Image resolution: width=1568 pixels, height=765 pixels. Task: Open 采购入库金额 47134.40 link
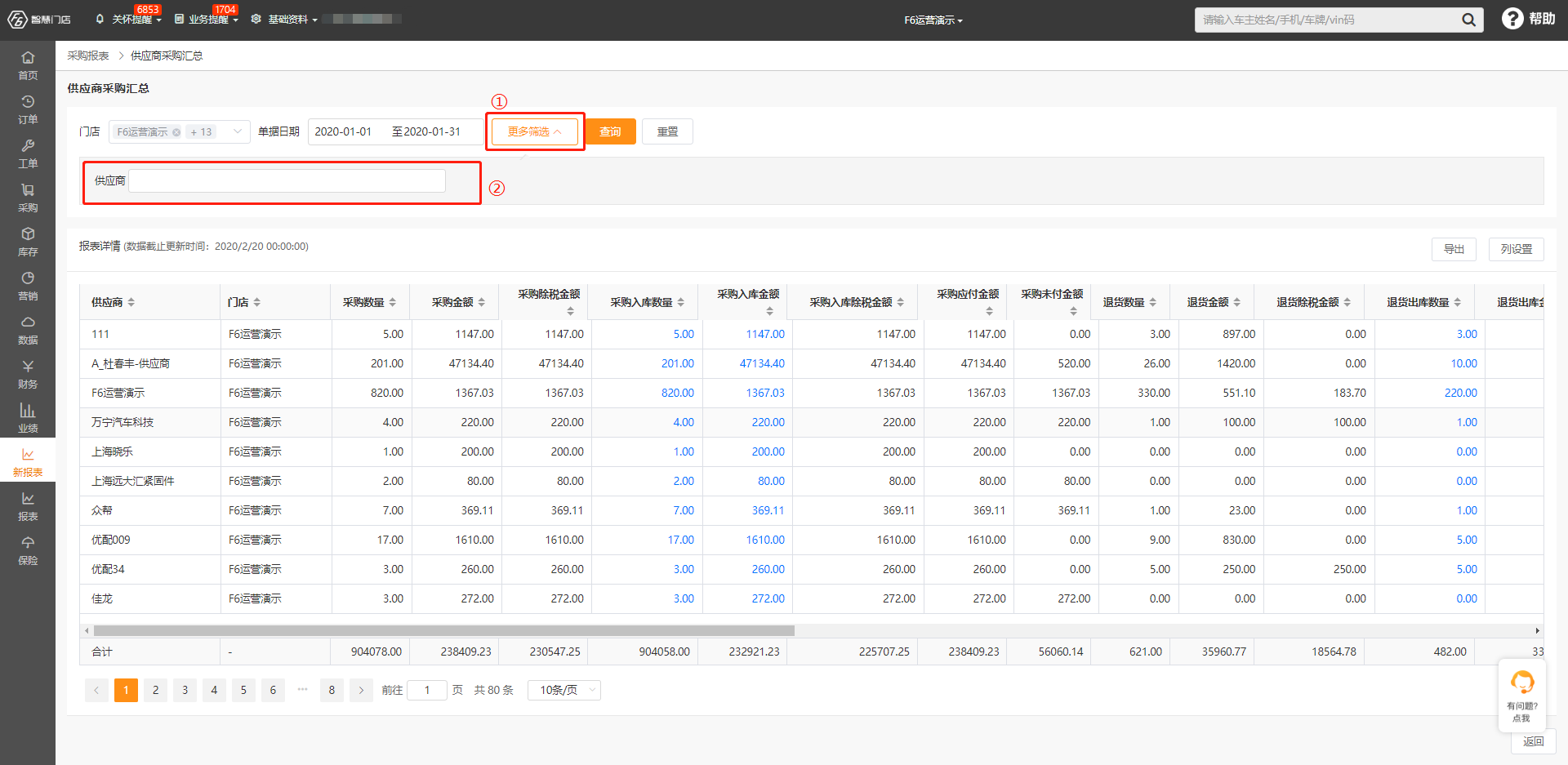[762, 363]
